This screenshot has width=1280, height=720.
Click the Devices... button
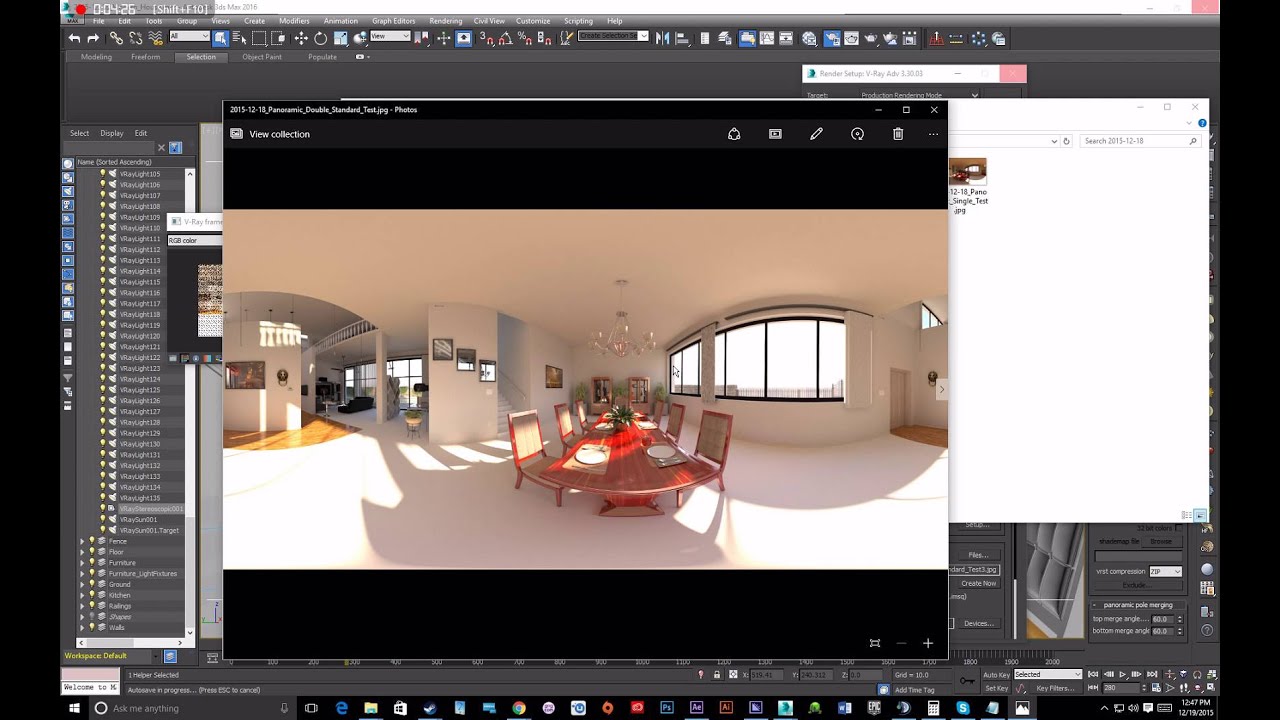(x=978, y=623)
